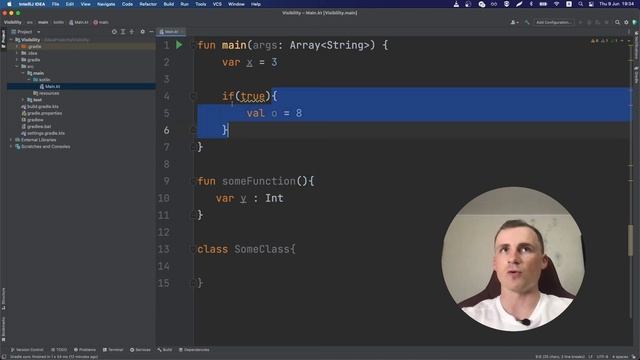Click the editor vertical scrollbar thumb
This screenshot has width=640, height=360.
point(630,240)
